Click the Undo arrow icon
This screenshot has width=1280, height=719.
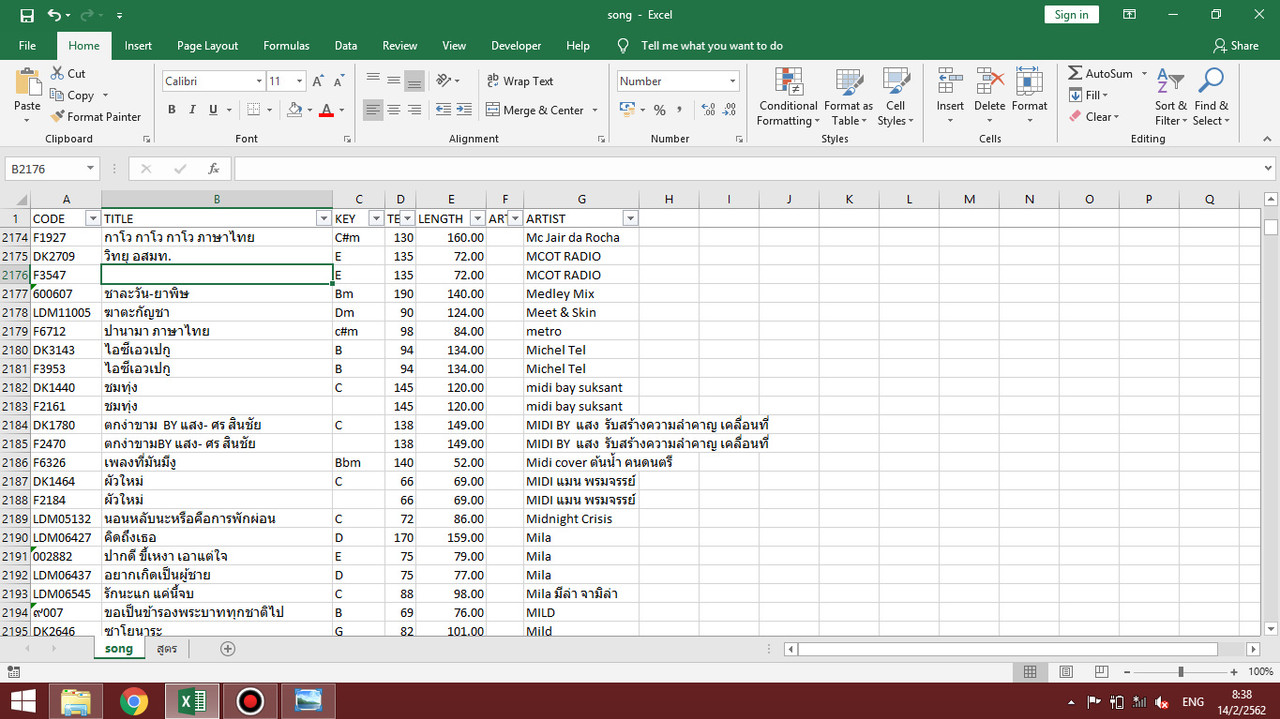click(54, 15)
